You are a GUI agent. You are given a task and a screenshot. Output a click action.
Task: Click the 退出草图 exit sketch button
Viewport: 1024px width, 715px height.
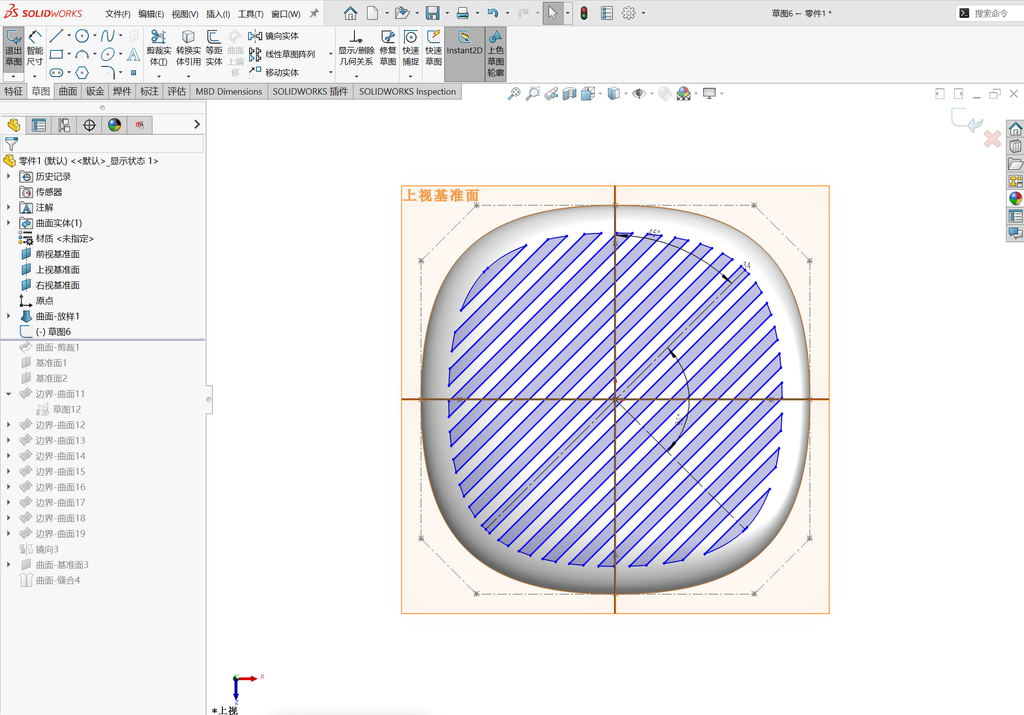pyautogui.click(x=13, y=48)
